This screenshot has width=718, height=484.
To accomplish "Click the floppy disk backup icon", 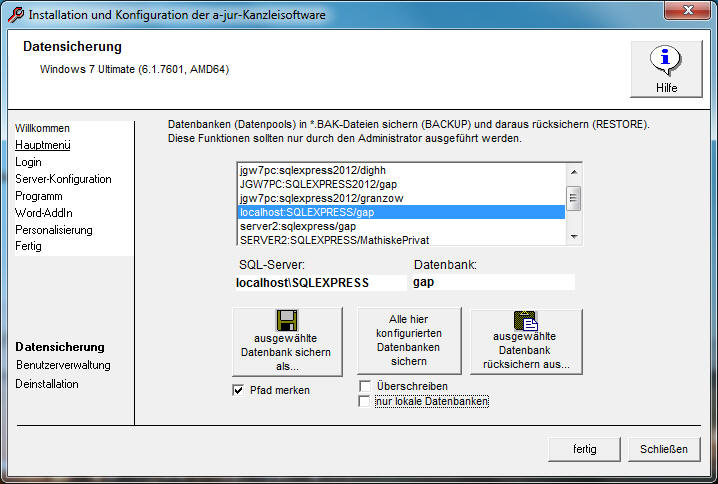I will point(287,321).
